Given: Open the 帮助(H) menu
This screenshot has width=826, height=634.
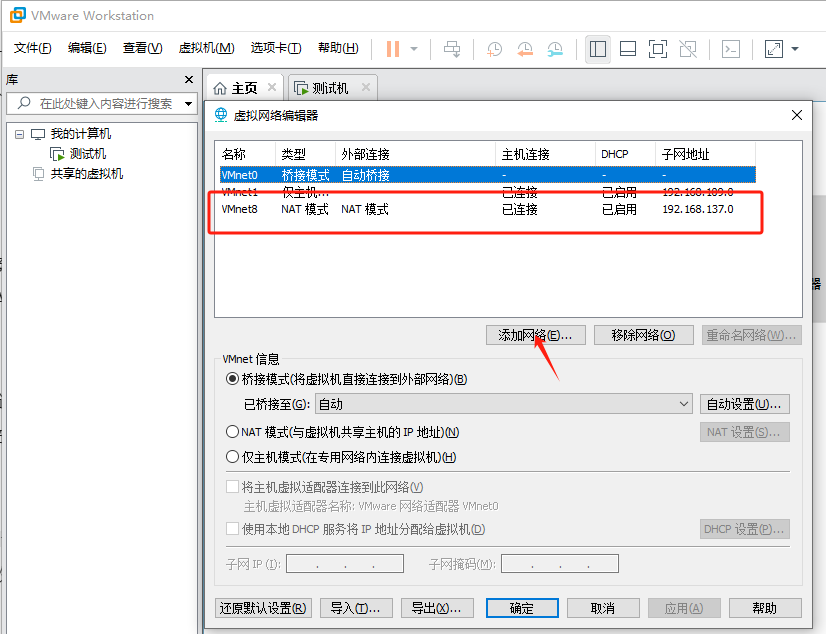Looking at the screenshot, I should (x=338, y=48).
